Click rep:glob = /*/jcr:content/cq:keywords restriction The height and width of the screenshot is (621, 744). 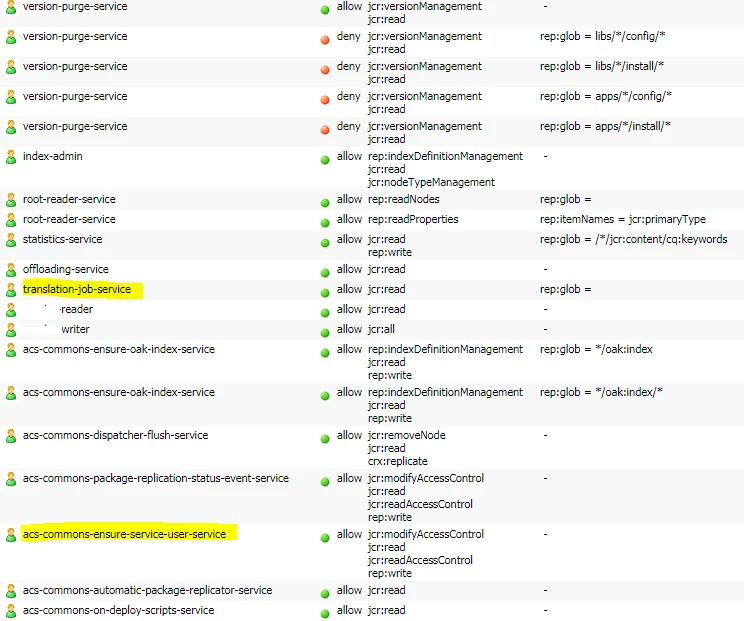tap(633, 239)
